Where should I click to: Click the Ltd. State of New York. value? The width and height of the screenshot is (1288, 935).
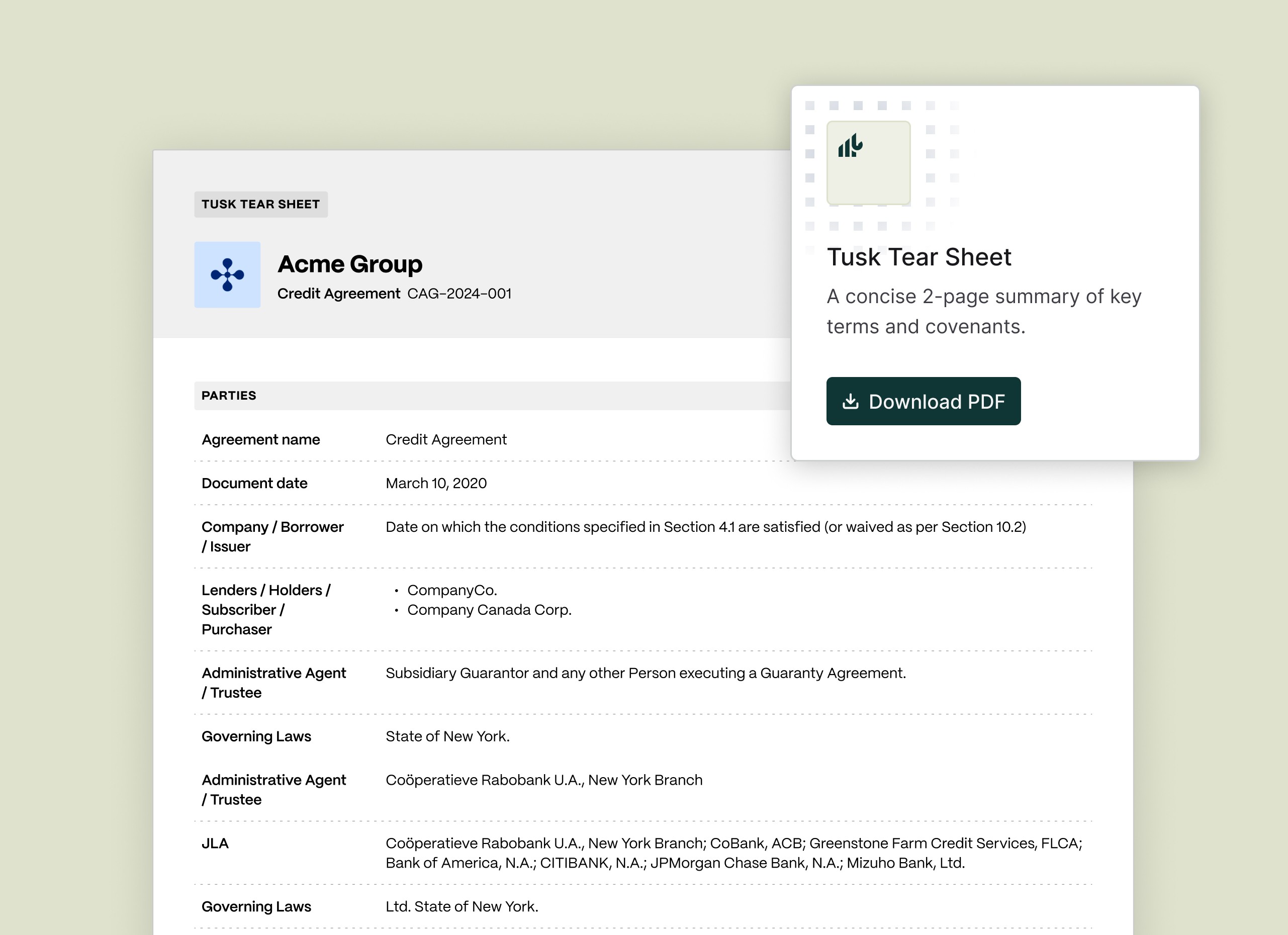click(x=462, y=907)
